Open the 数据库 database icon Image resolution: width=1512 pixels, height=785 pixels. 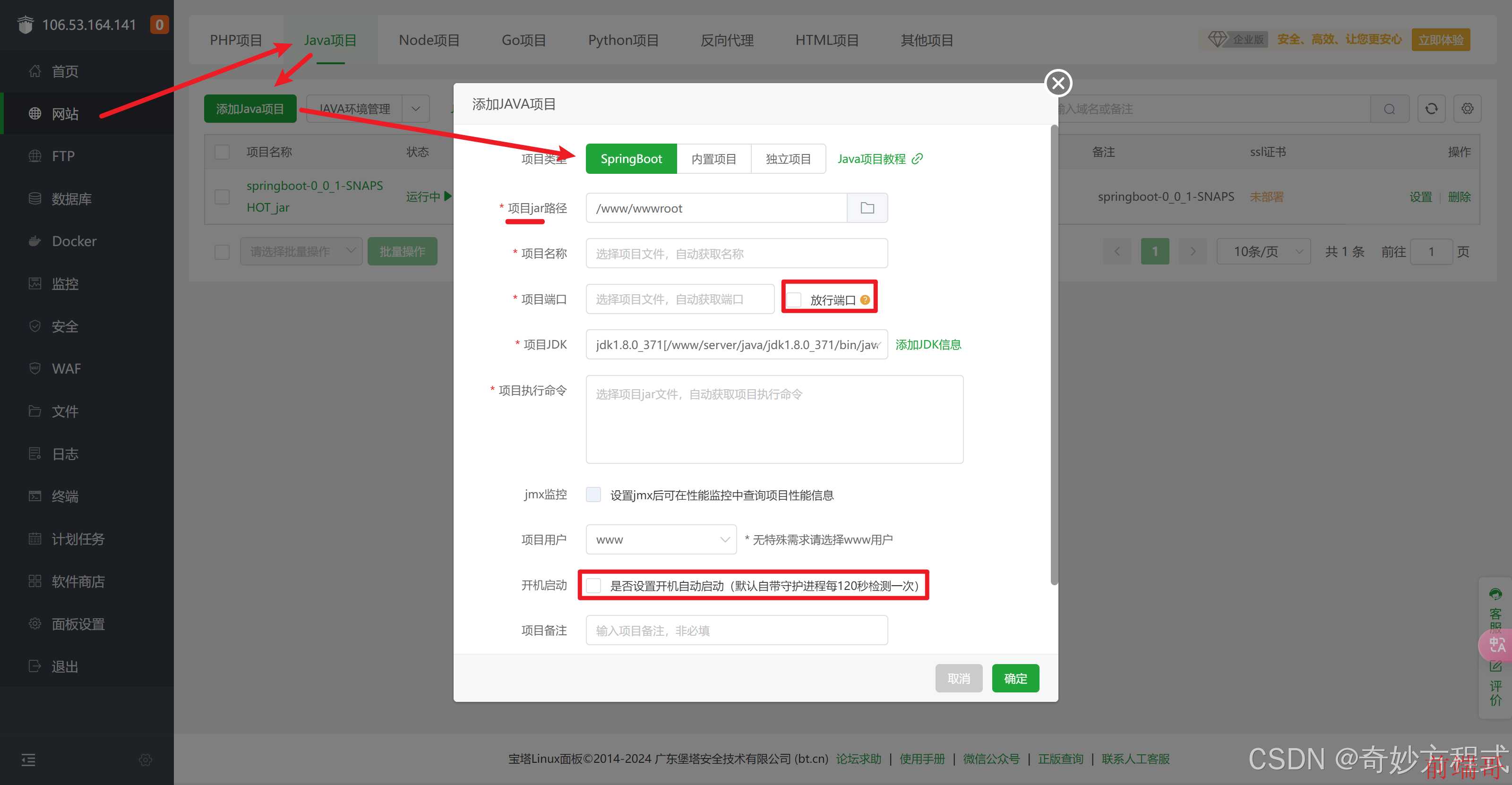point(34,198)
